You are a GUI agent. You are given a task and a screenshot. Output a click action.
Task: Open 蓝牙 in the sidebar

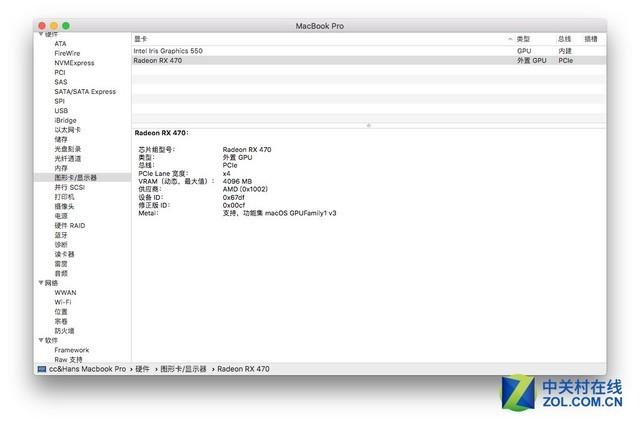(61, 235)
